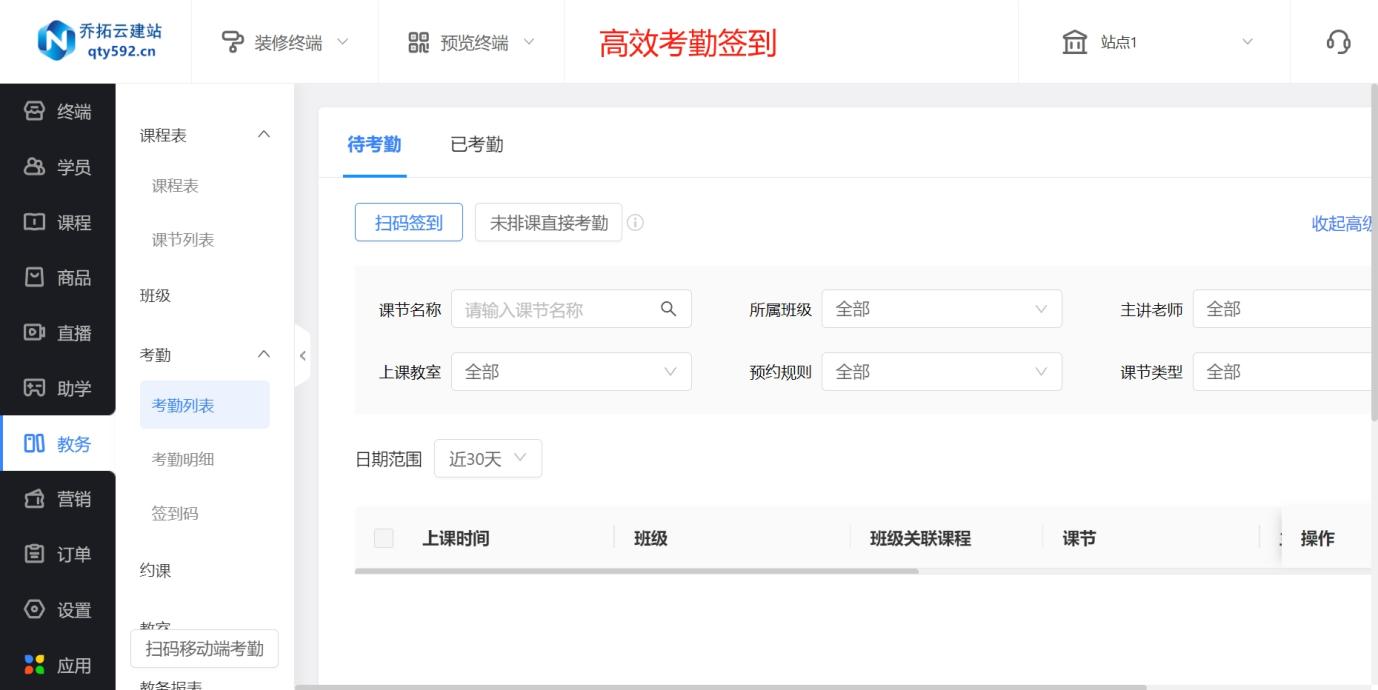
Task: Switch to the 已考勤 tab
Action: coord(477,145)
